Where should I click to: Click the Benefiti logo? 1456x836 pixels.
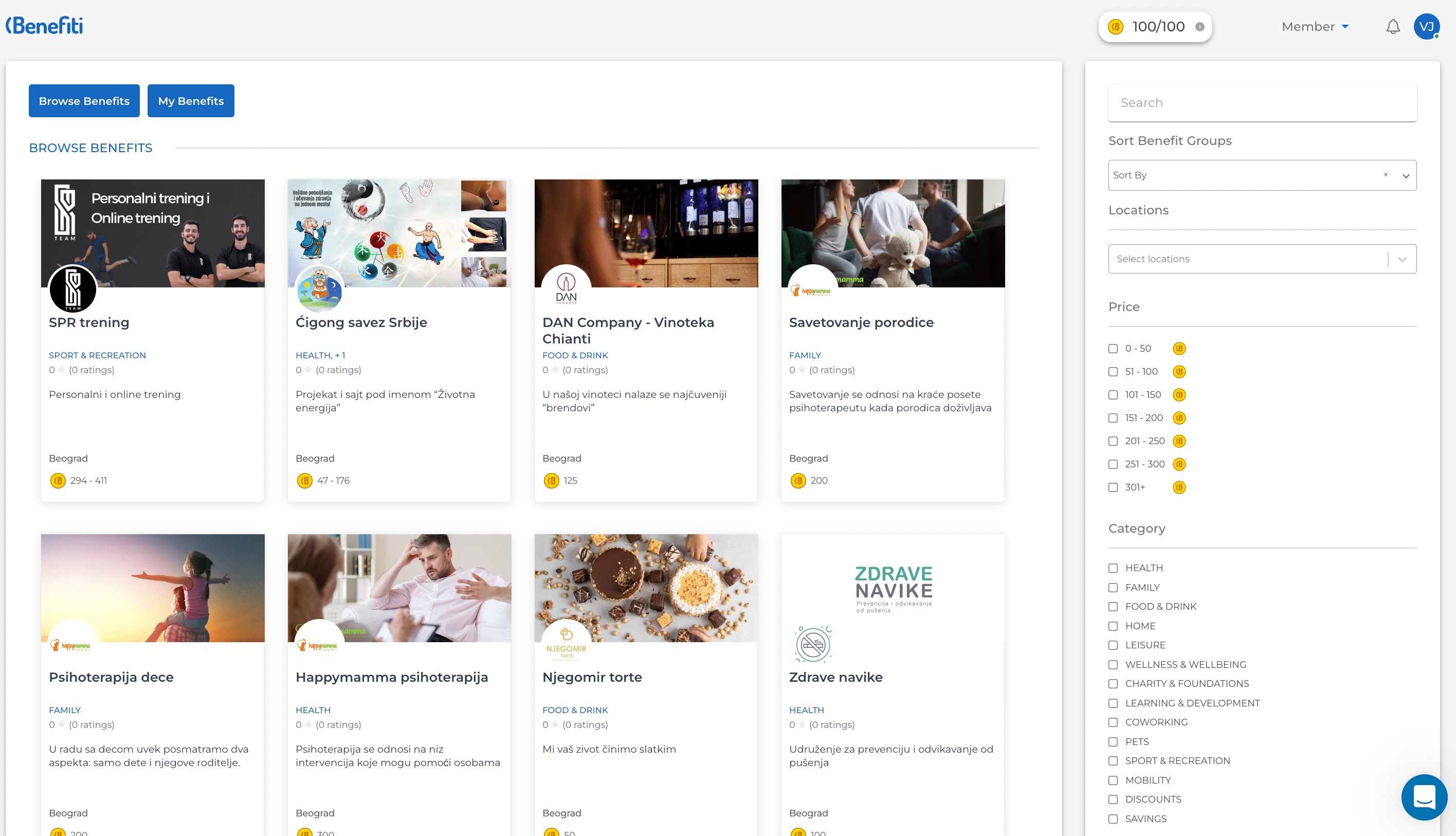pyautogui.click(x=45, y=26)
